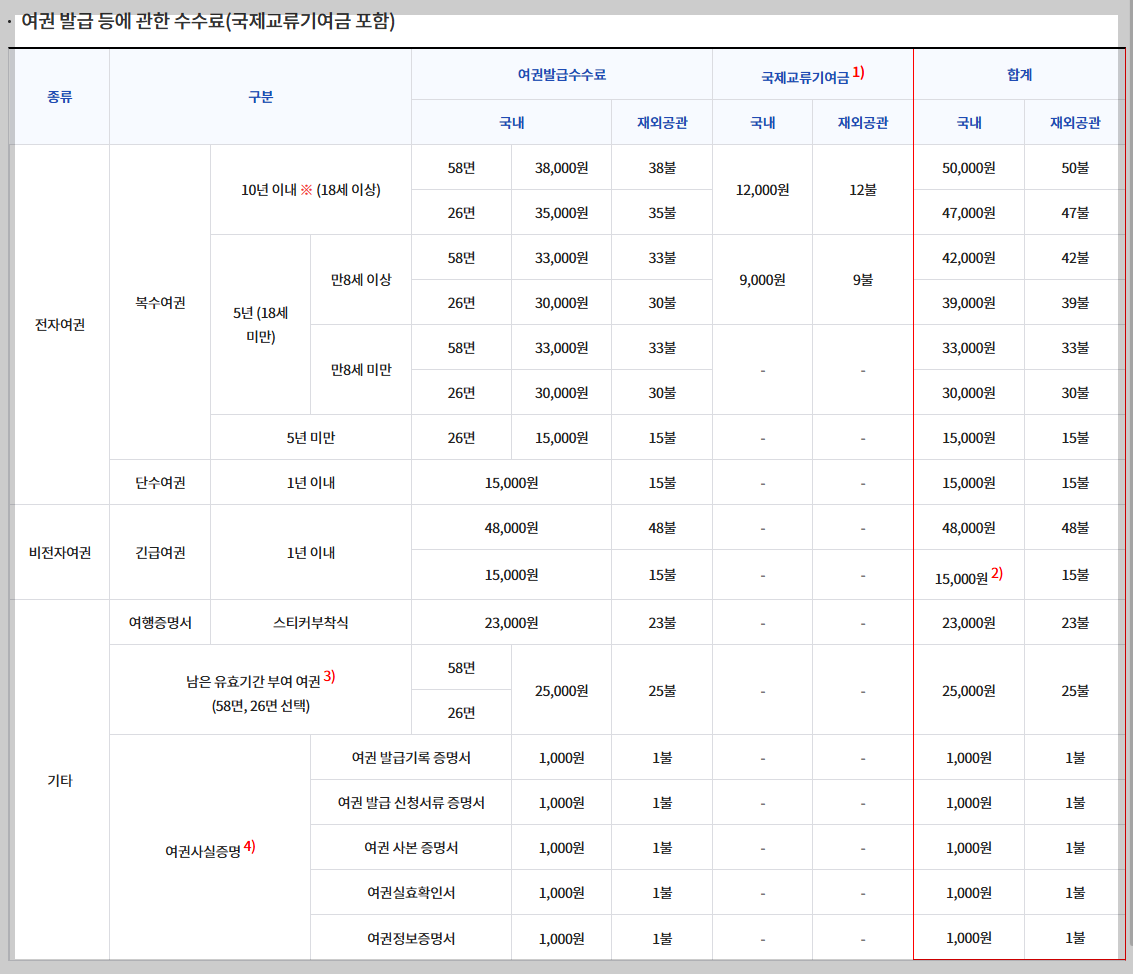Select the 여권실효확인서 row label
Viewport: 1133px width, 974px height.
pos(410,892)
